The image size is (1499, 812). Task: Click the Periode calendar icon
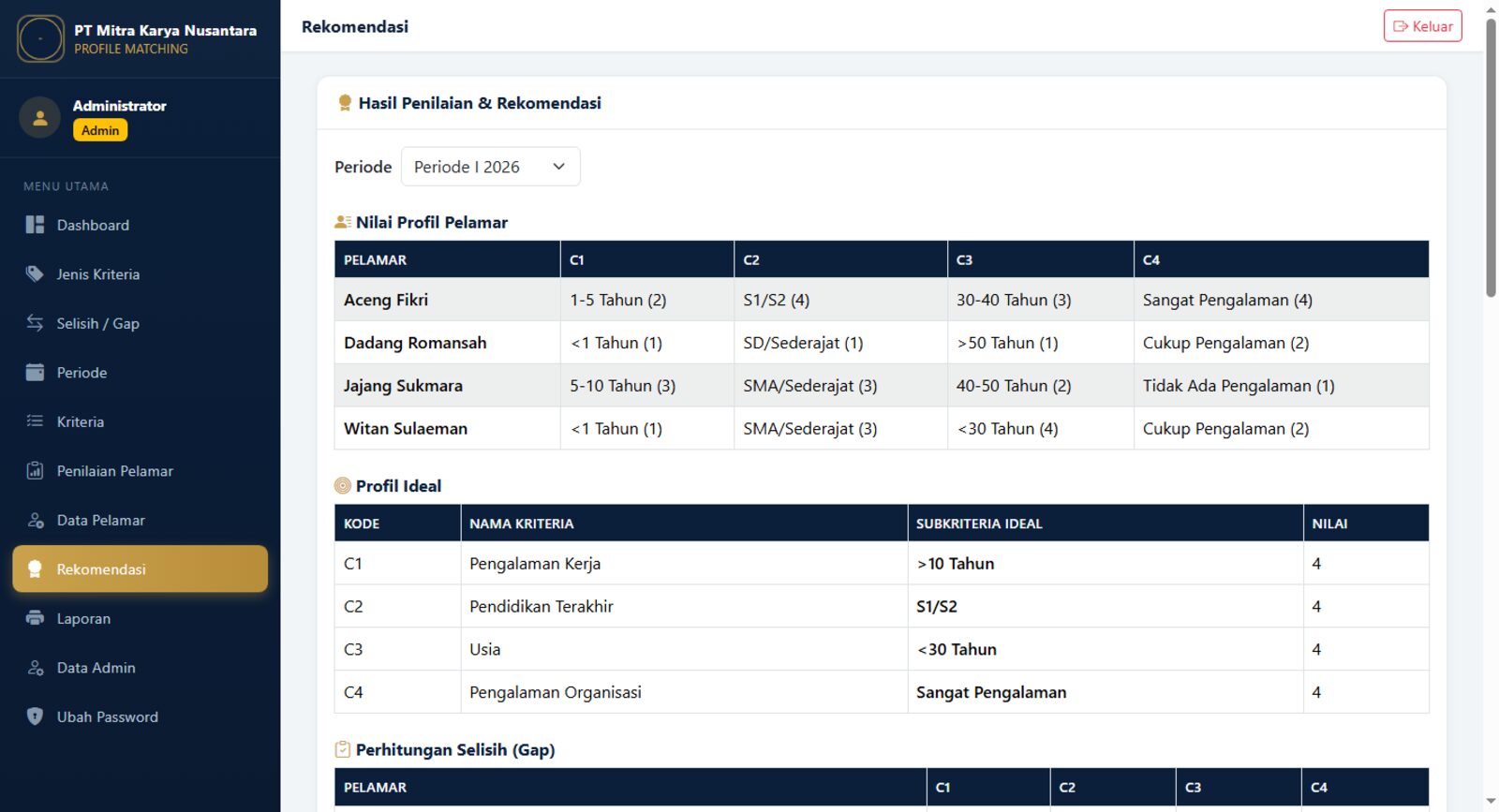(x=35, y=372)
